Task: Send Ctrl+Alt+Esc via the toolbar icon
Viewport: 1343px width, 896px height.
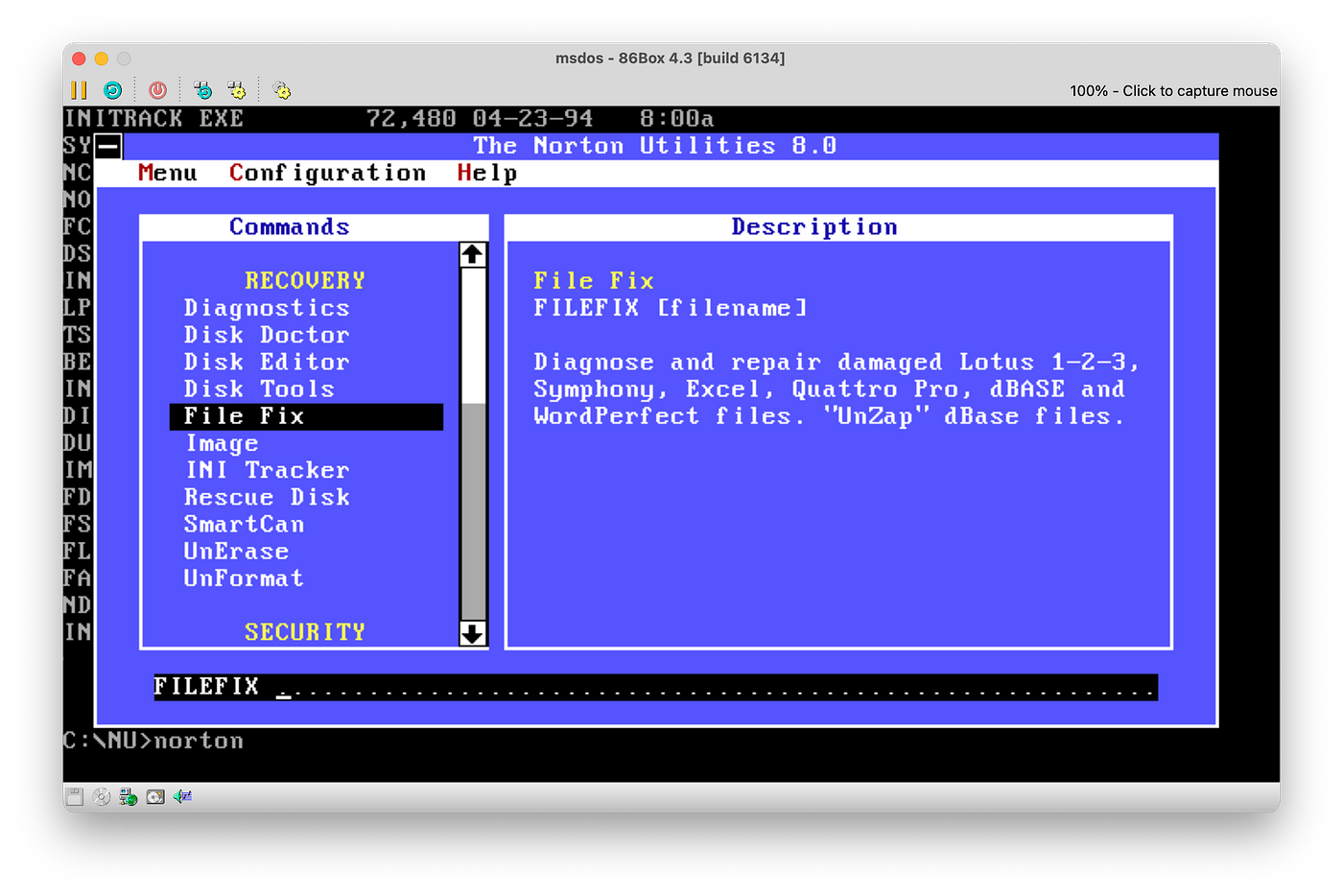Action: 237,90
